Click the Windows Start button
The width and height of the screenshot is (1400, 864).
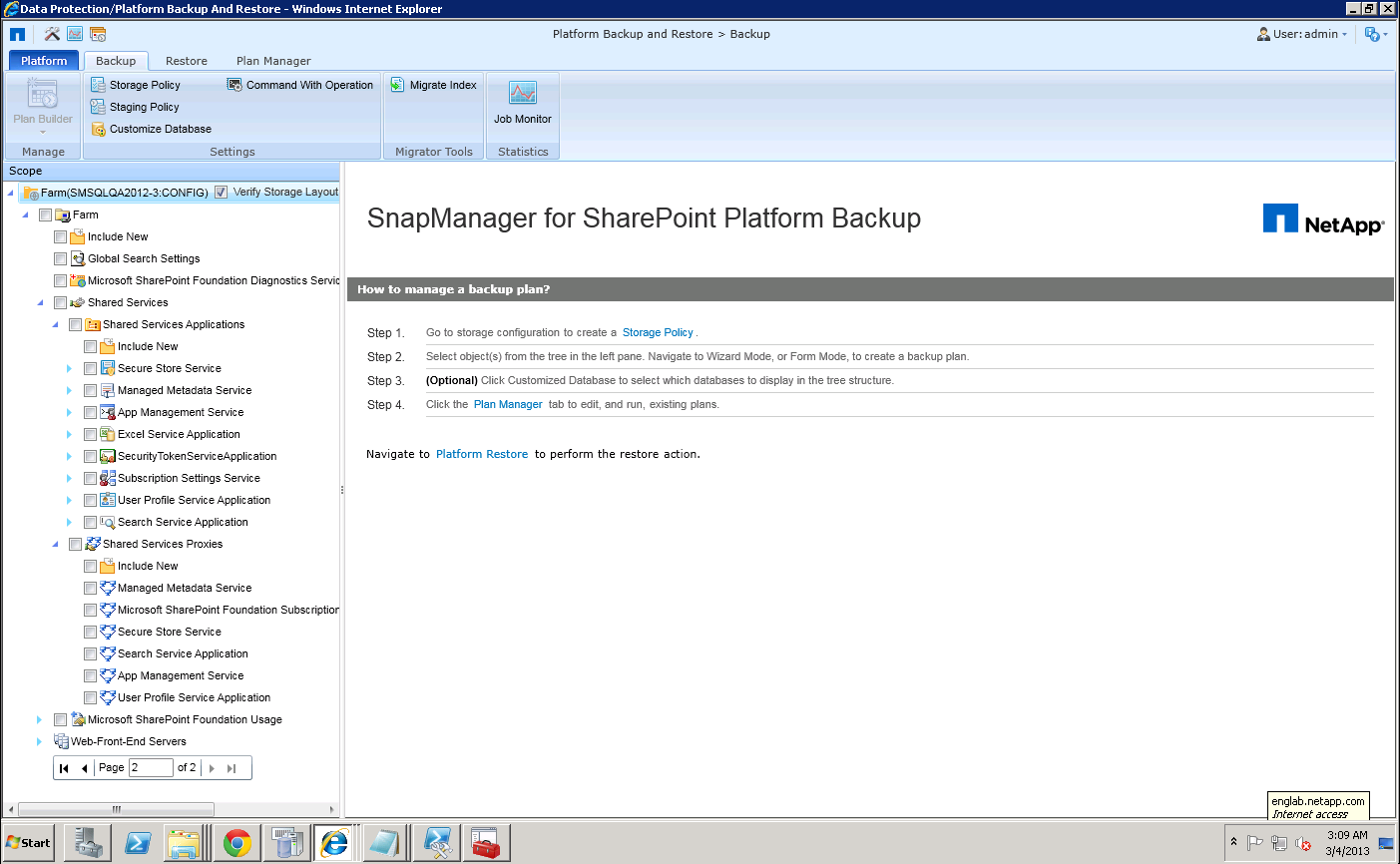[x=28, y=843]
